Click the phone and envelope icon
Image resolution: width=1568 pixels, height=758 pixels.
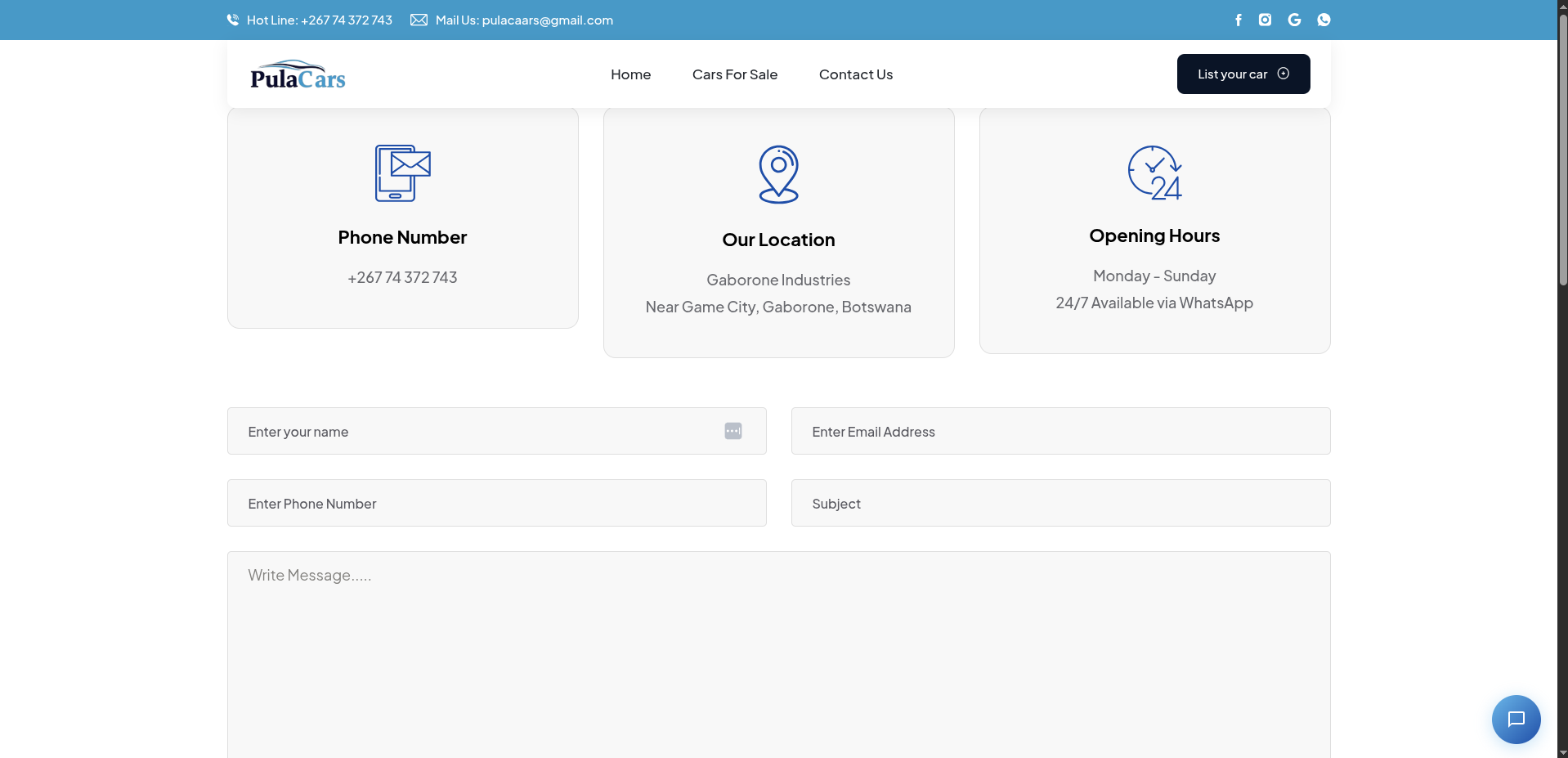402,173
